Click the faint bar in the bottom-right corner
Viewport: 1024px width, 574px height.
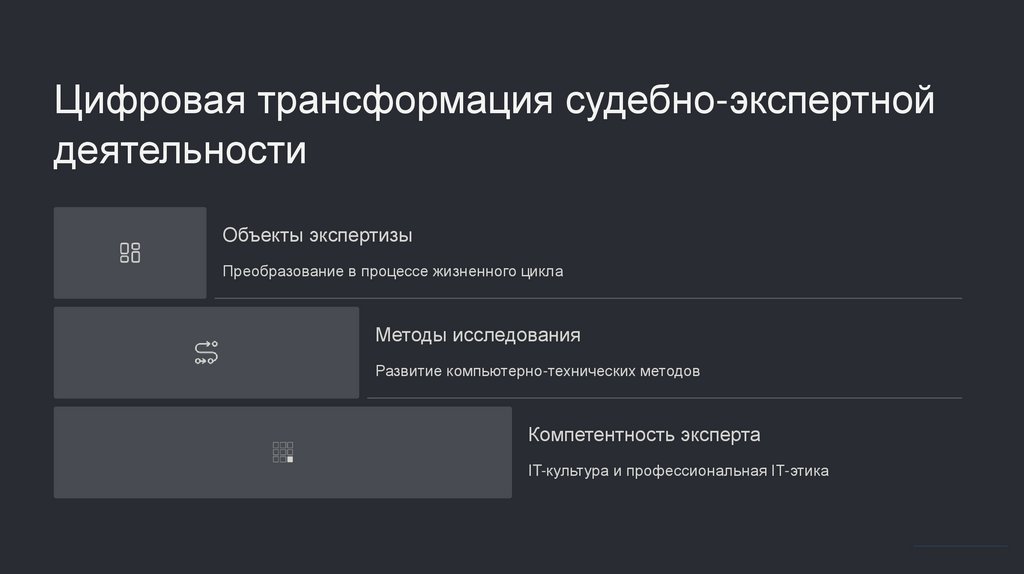click(961, 546)
